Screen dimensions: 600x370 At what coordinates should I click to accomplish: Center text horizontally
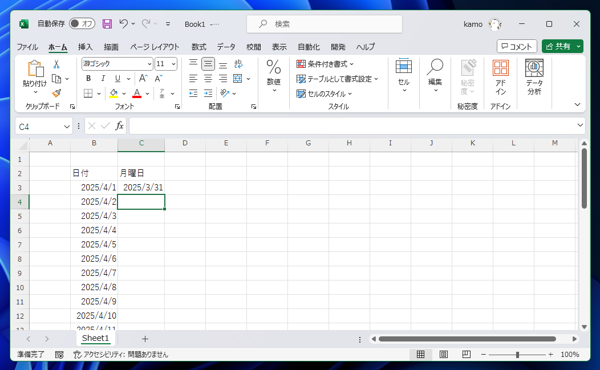(208, 78)
